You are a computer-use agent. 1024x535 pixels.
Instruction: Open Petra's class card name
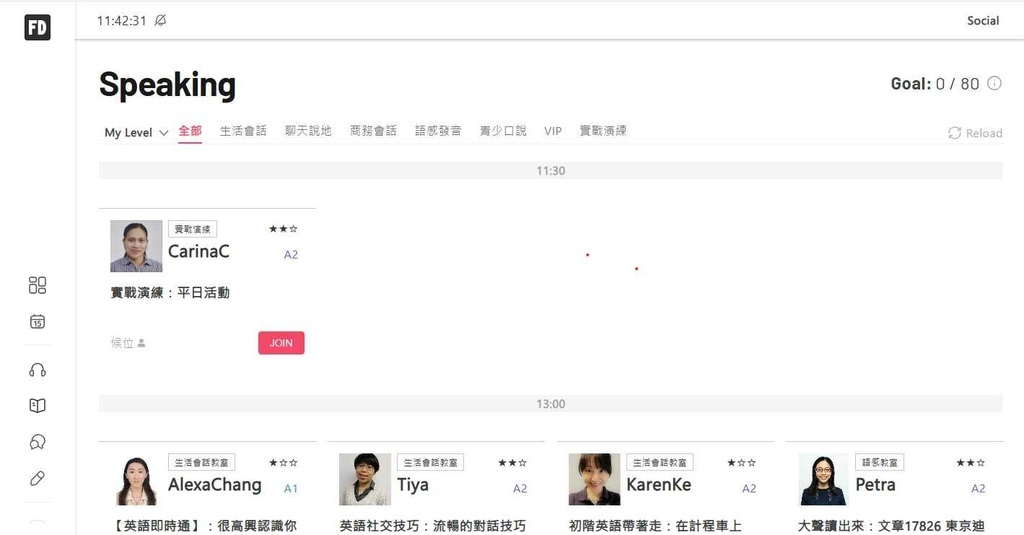click(x=875, y=485)
